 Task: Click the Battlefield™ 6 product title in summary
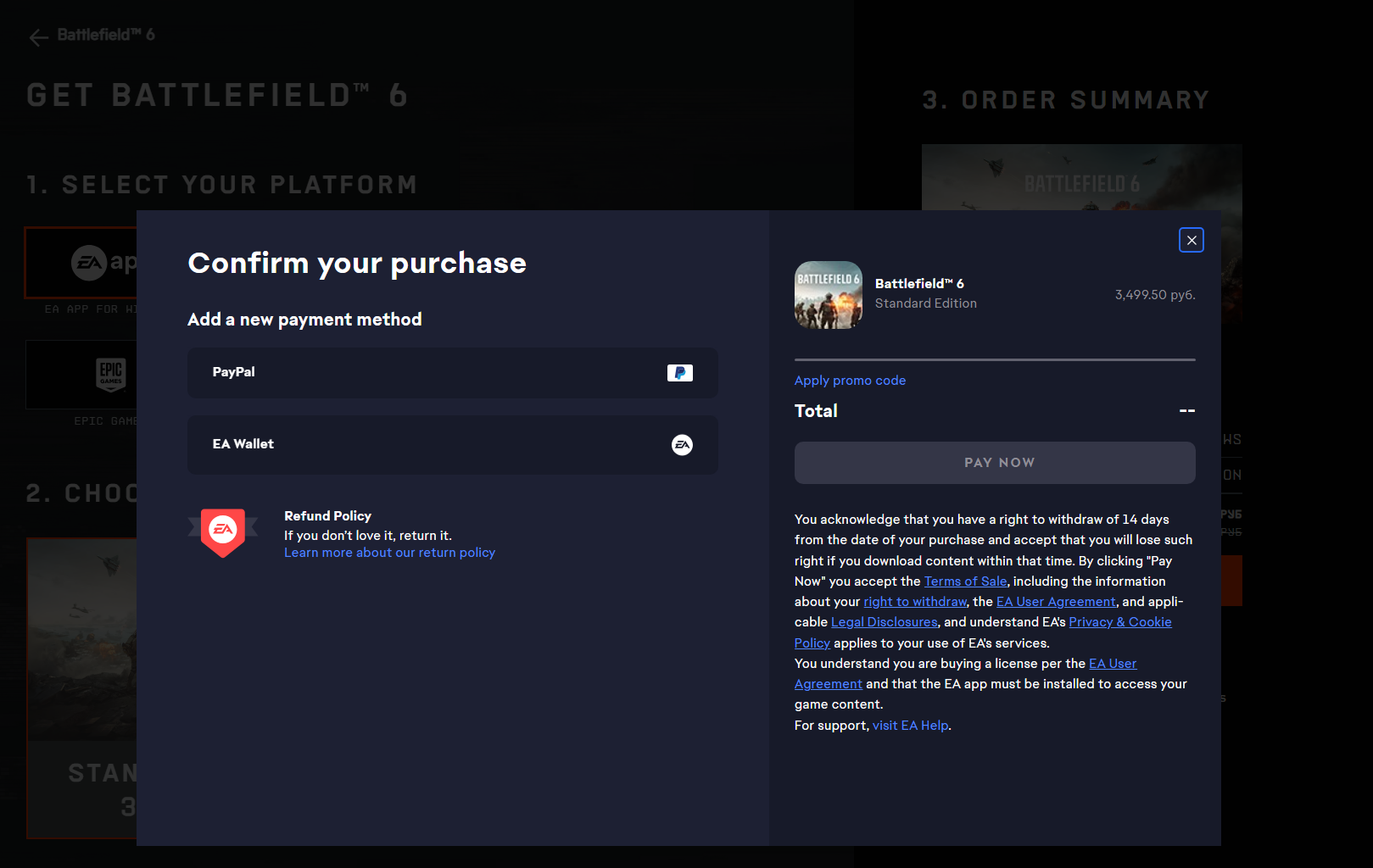(919, 284)
